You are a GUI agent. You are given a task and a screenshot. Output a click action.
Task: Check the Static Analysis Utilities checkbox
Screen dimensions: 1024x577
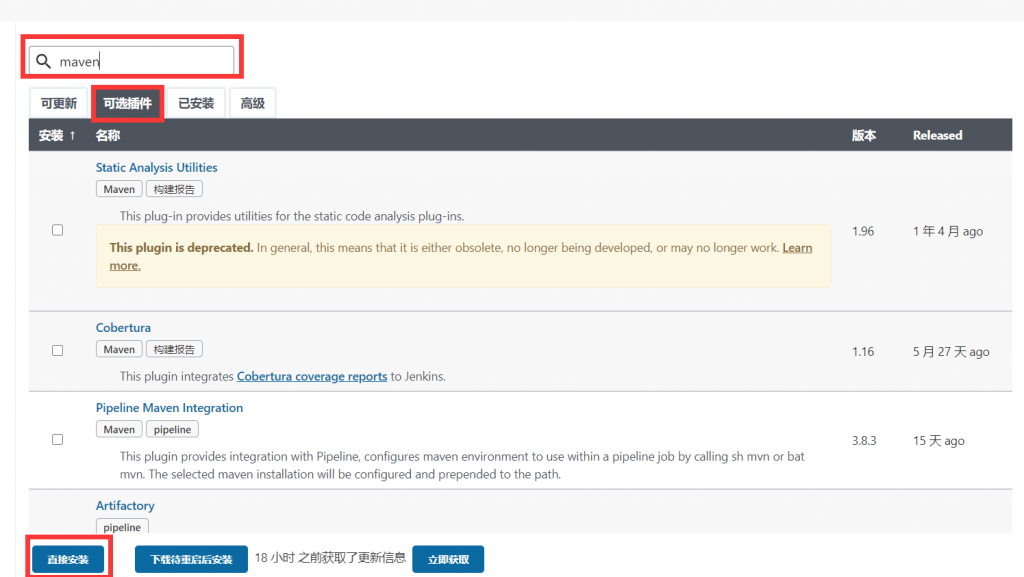click(x=57, y=230)
